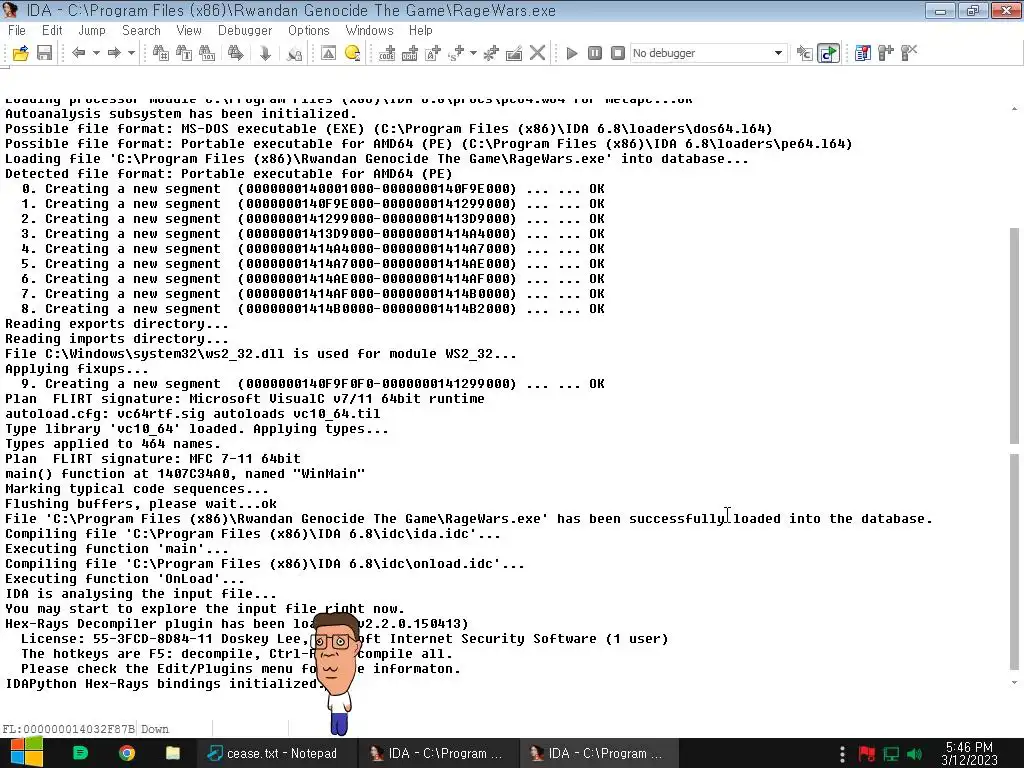
Task: Open the Options menu
Action: (x=309, y=30)
